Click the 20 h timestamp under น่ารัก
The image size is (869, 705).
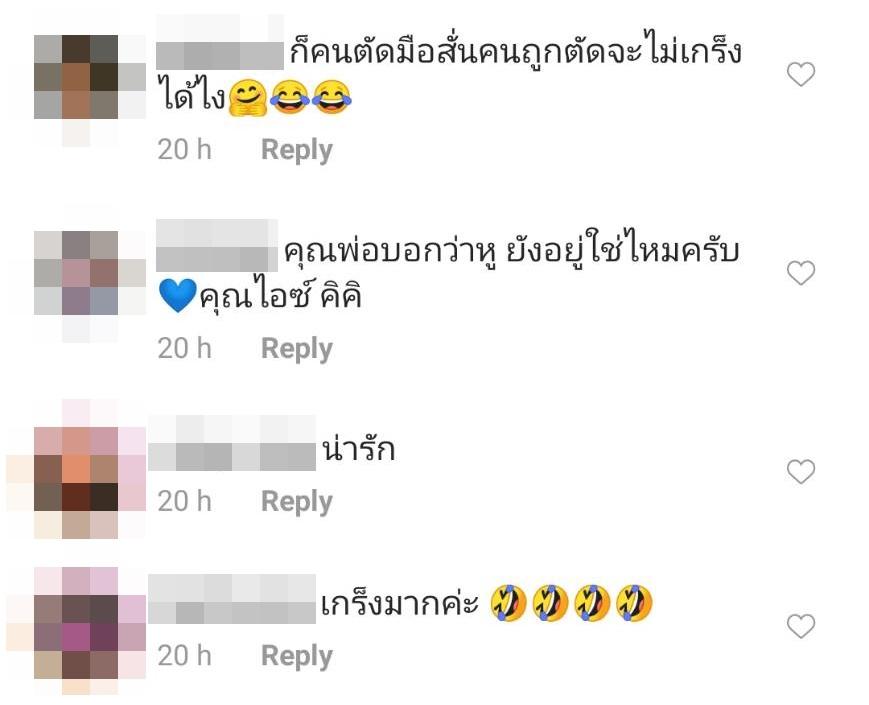tap(185, 502)
